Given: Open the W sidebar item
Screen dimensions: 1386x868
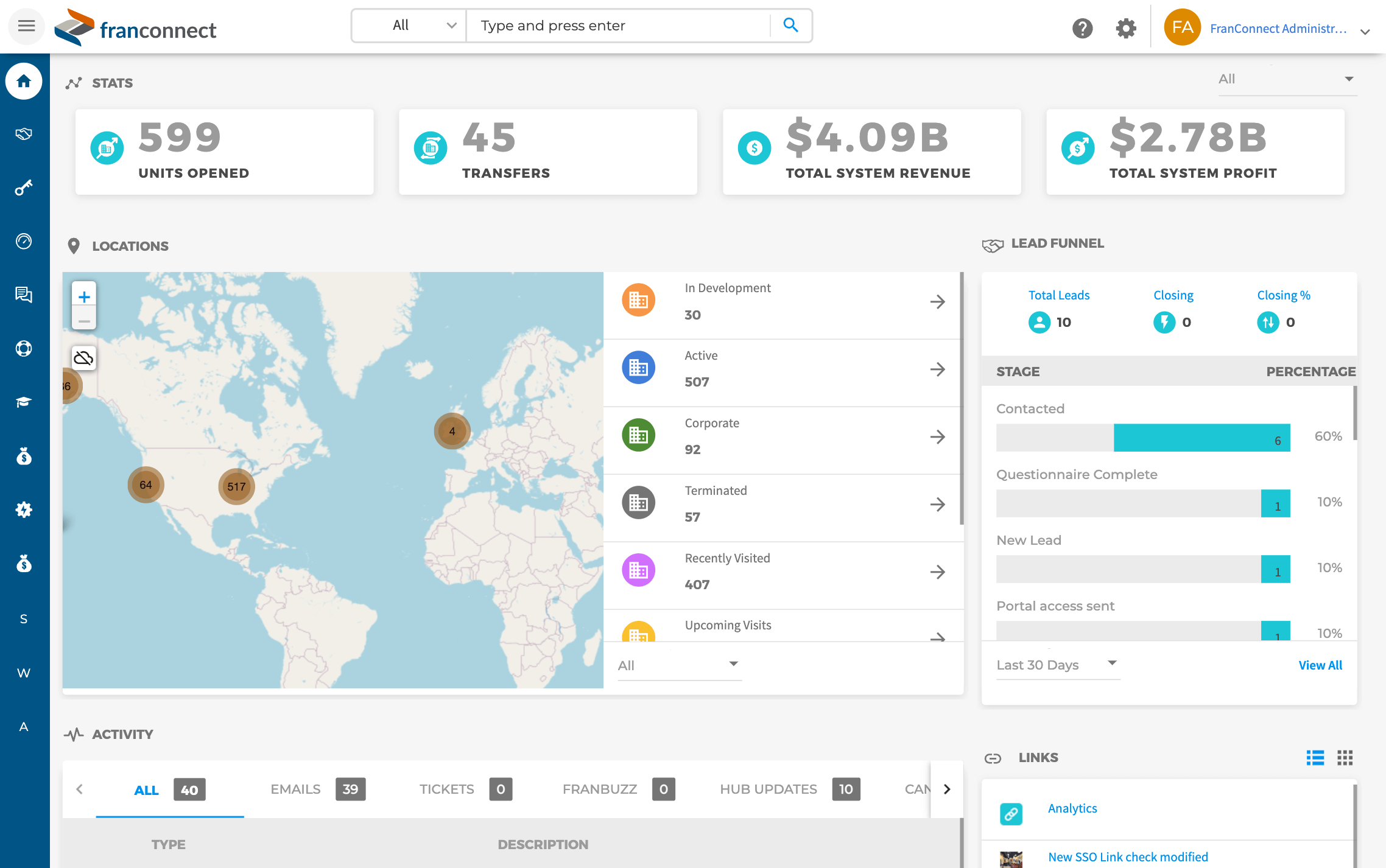Looking at the screenshot, I should click(x=24, y=673).
